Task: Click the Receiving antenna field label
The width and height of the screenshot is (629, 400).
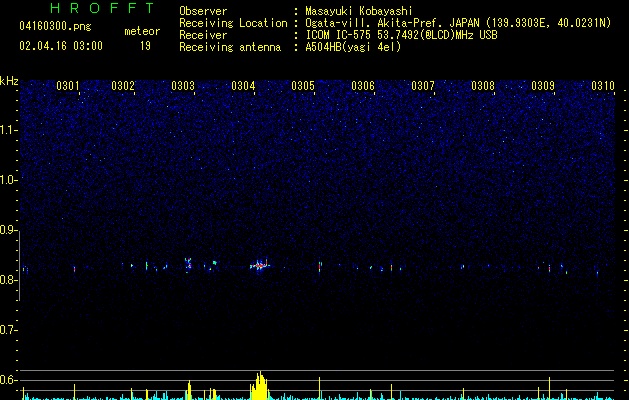Action: pyautogui.click(x=230, y=47)
